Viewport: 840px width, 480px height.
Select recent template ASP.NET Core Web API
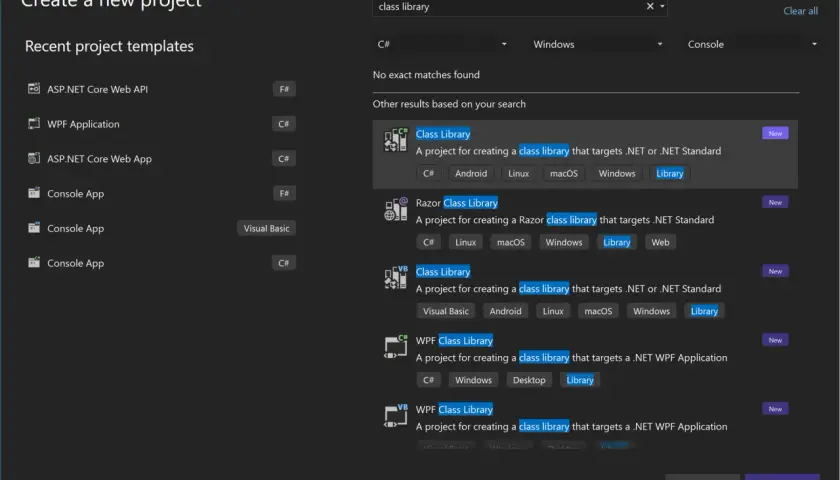tap(161, 89)
